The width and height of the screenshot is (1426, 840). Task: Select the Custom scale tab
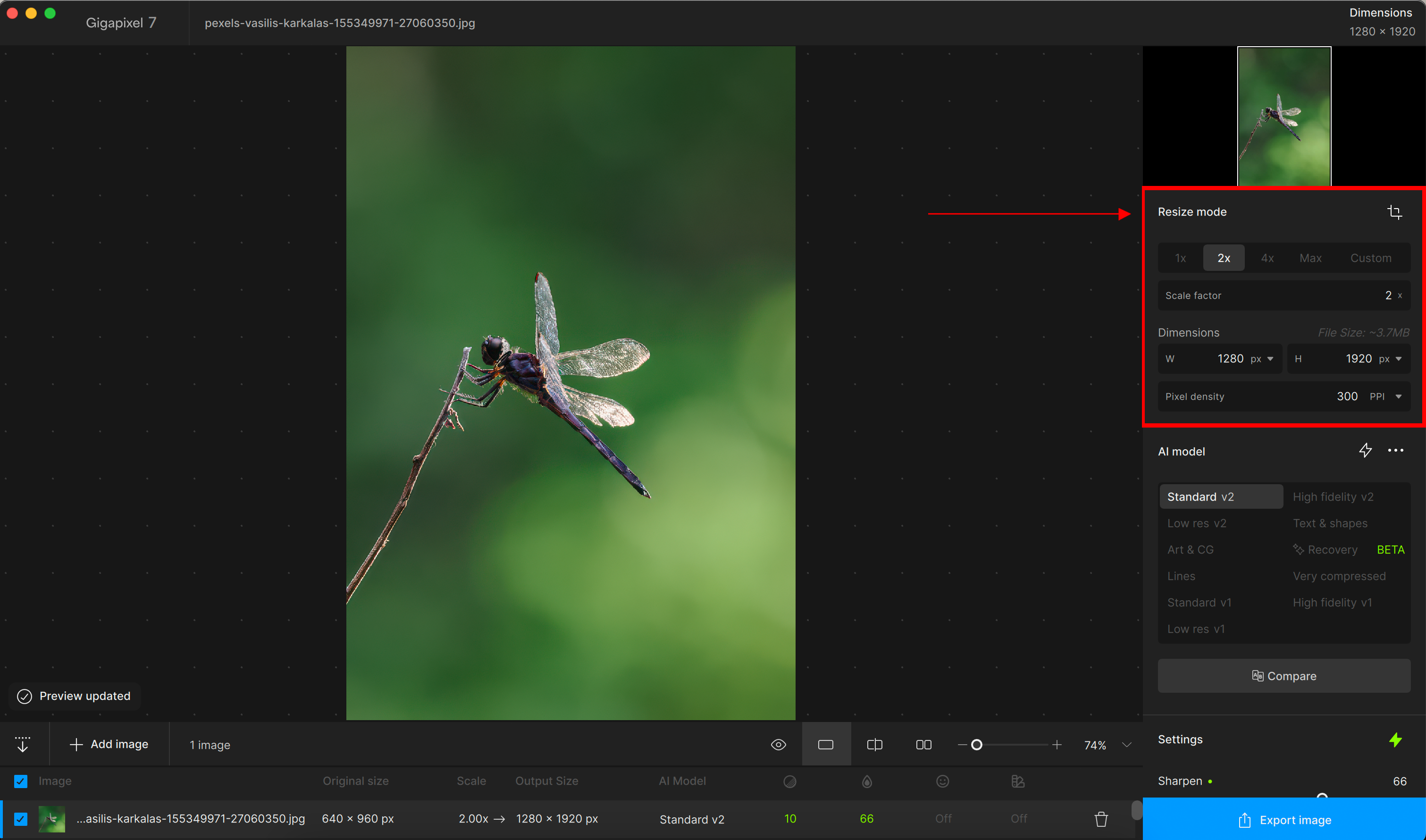[x=1370, y=258]
